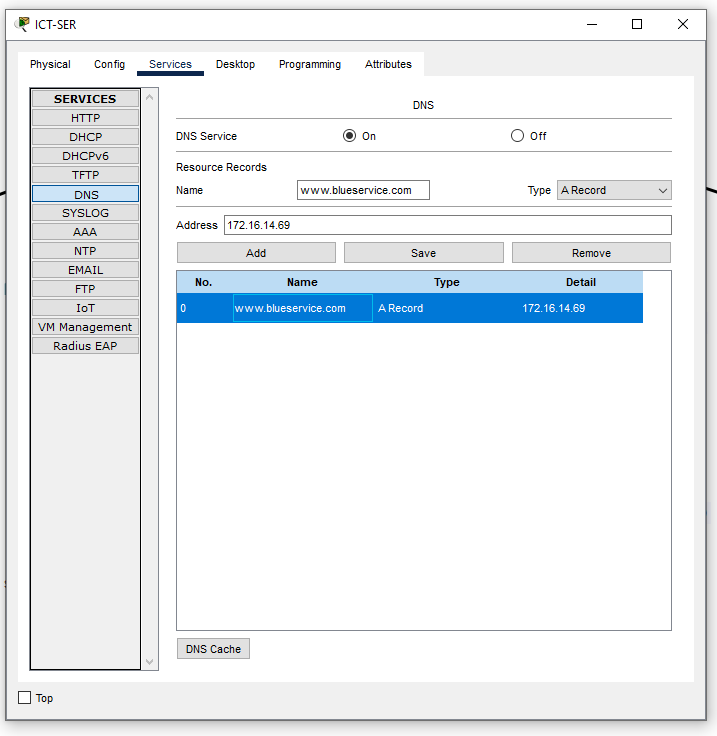This screenshot has width=717, height=736.
Task: Save the DNS resource record
Action: click(x=423, y=253)
